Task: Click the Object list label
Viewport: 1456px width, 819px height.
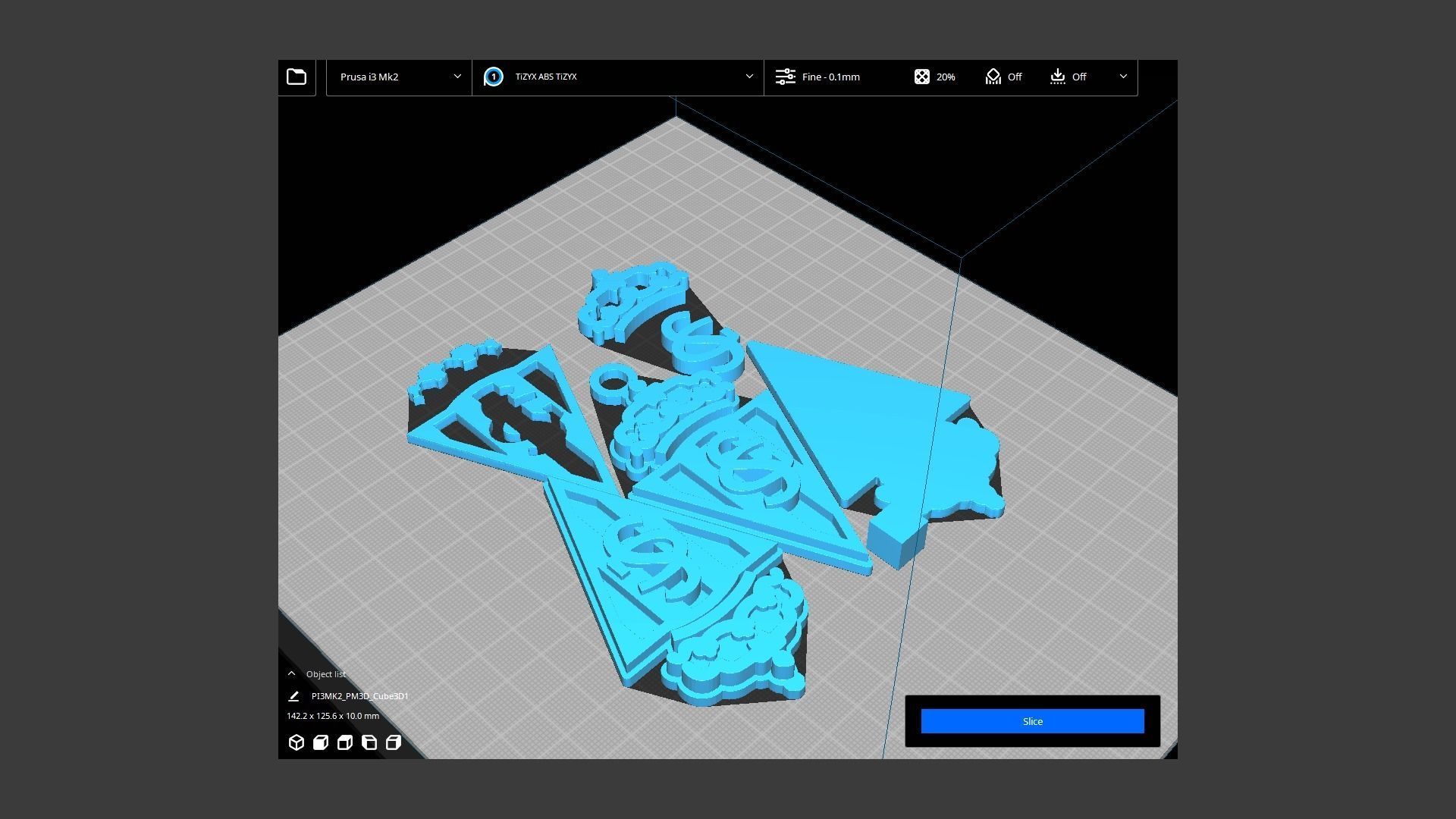Action: (x=326, y=674)
